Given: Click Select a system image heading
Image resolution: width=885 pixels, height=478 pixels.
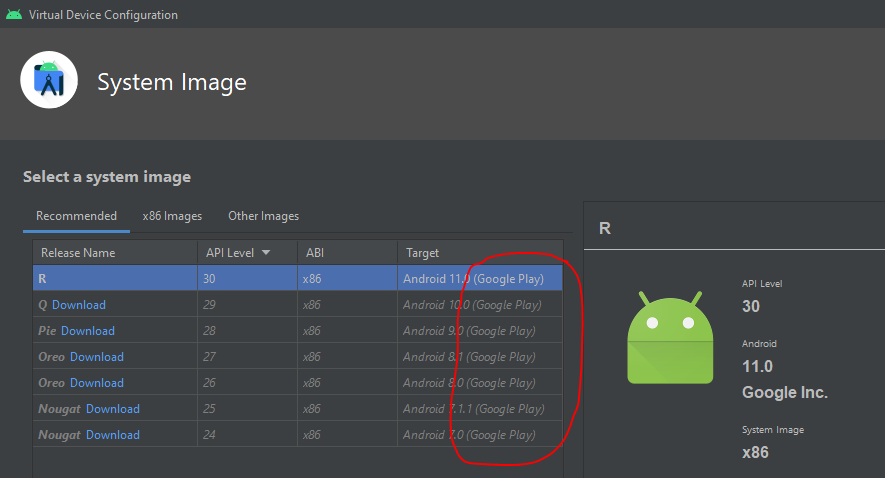Looking at the screenshot, I should (x=107, y=177).
